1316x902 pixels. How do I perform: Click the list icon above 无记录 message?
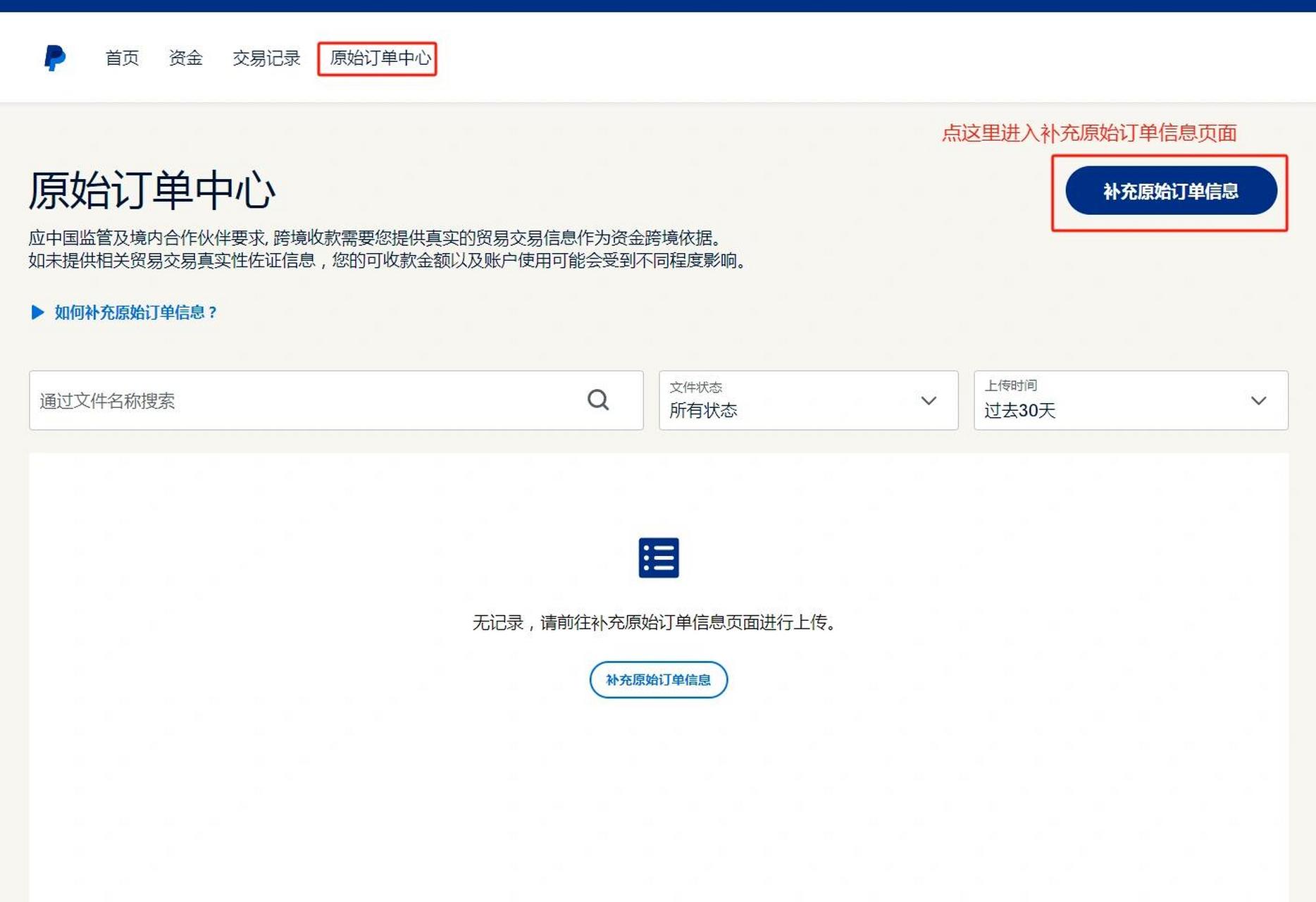pyautogui.click(x=659, y=557)
